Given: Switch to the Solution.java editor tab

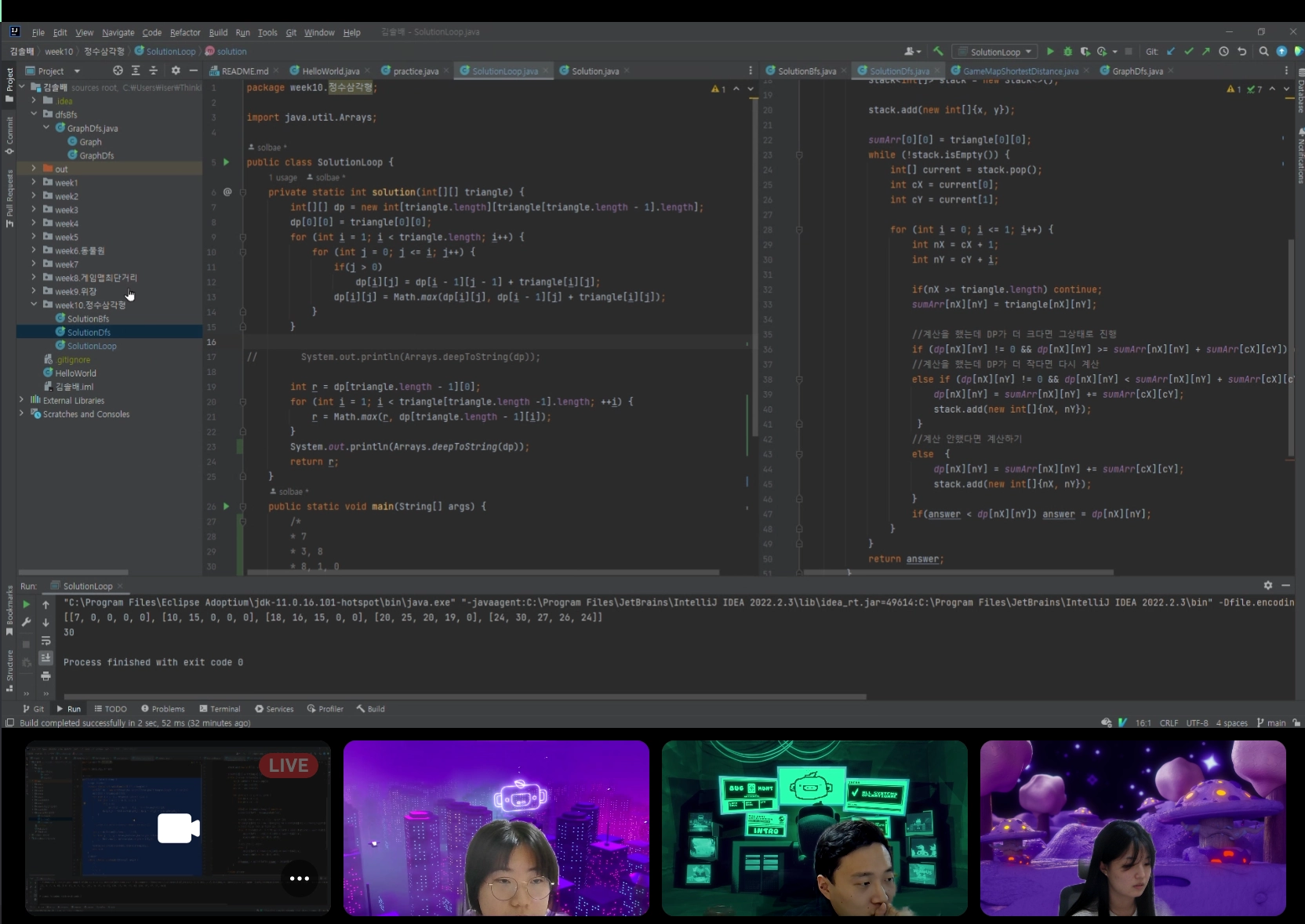Looking at the screenshot, I should [594, 71].
